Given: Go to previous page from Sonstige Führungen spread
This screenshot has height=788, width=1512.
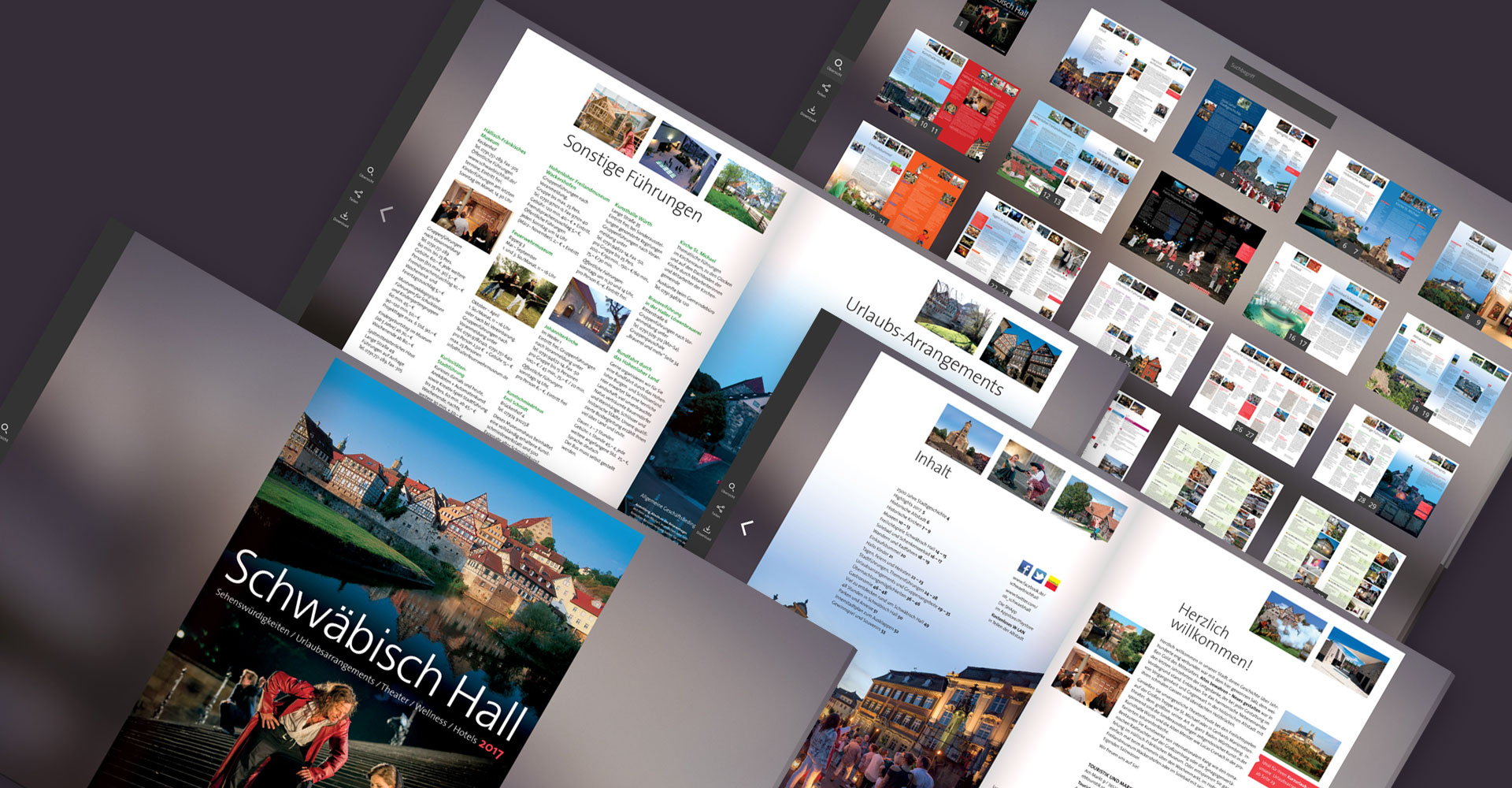Looking at the screenshot, I should click(x=386, y=214).
